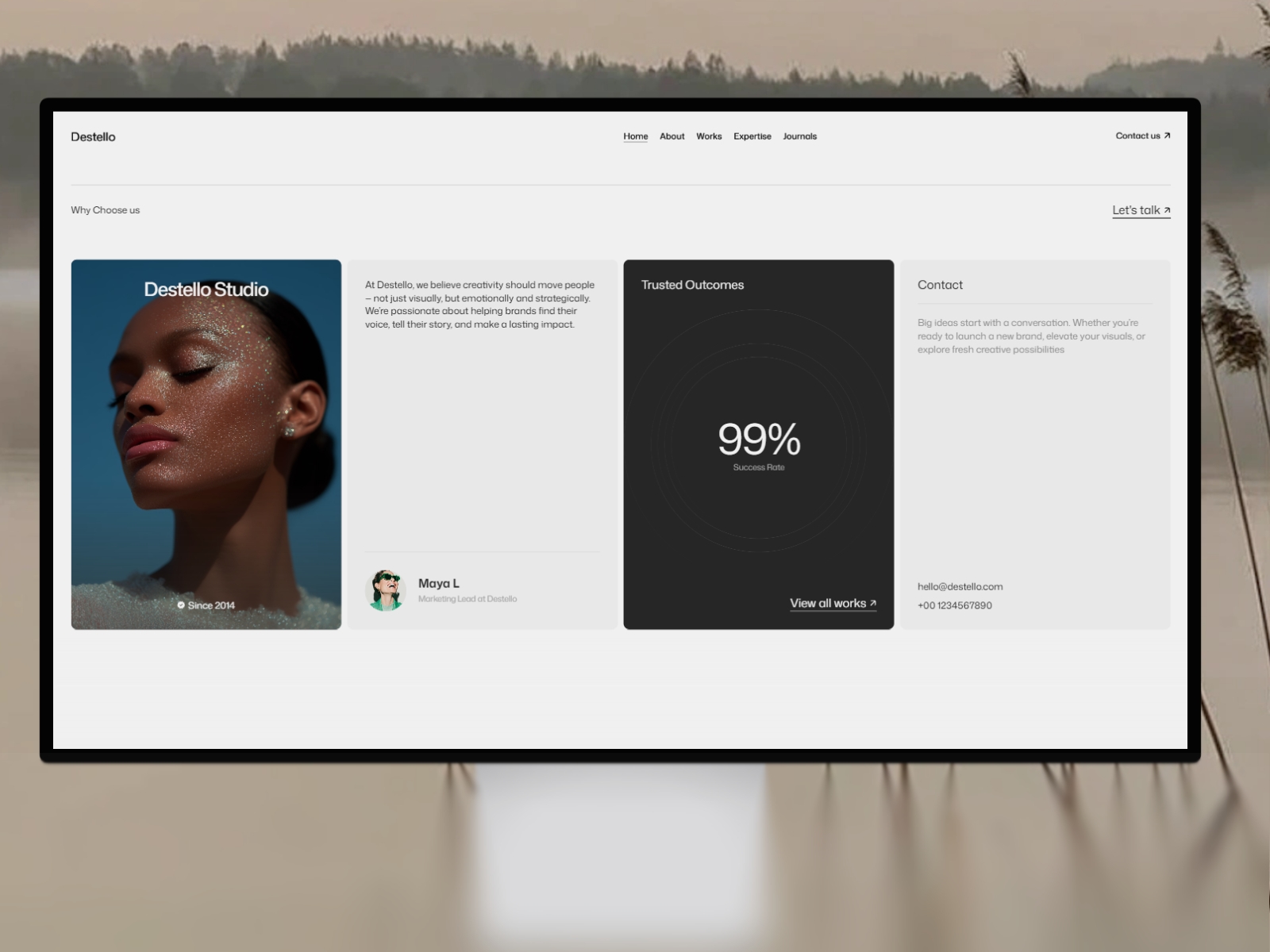Viewport: 1270px width, 952px height.
Task: Click the Destello Studio portrait image
Action: [206, 443]
